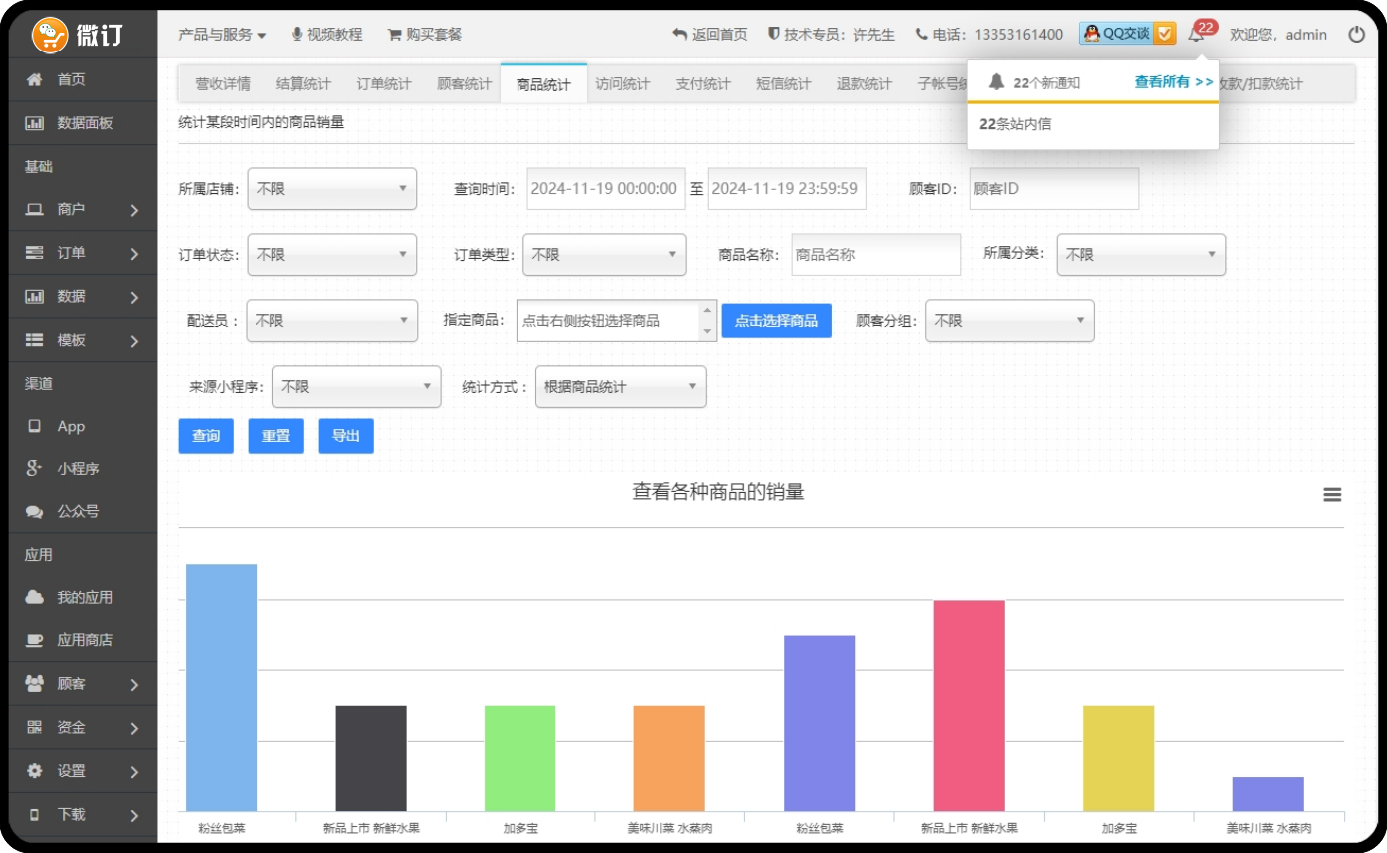Image resolution: width=1387 pixels, height=853 pixels.
Task: Open the 来源小程序 dropdown
Action: [357, 387]
